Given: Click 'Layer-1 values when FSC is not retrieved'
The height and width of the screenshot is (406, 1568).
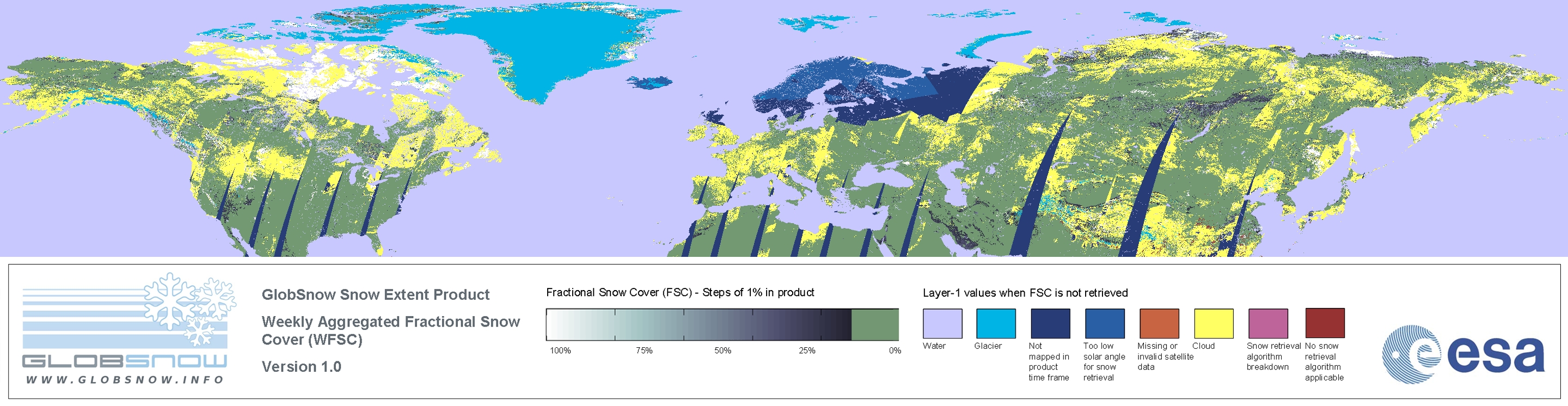Looking at the screenshot, I should [1025, 293].
